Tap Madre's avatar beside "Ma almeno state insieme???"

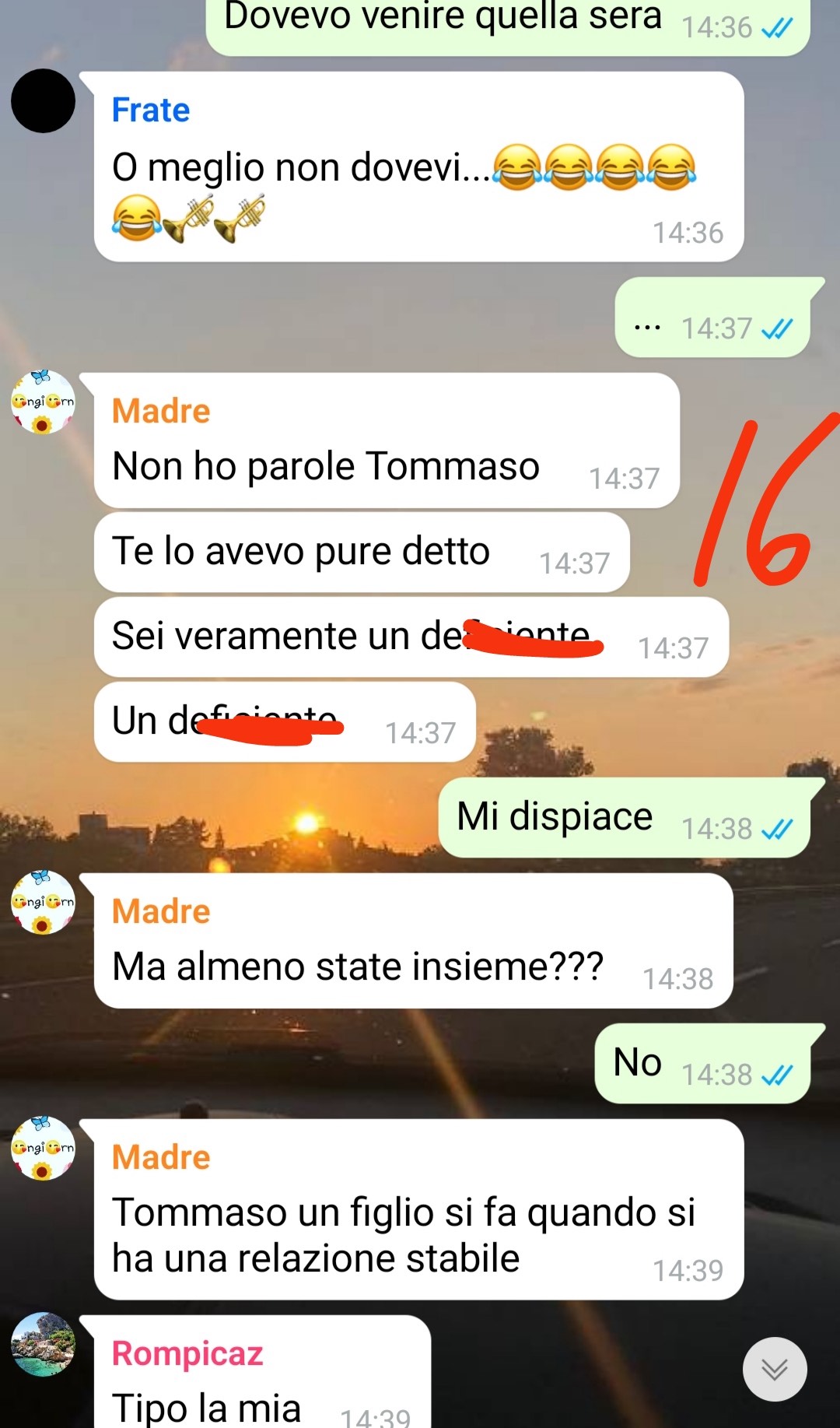(x=43, y=902)
